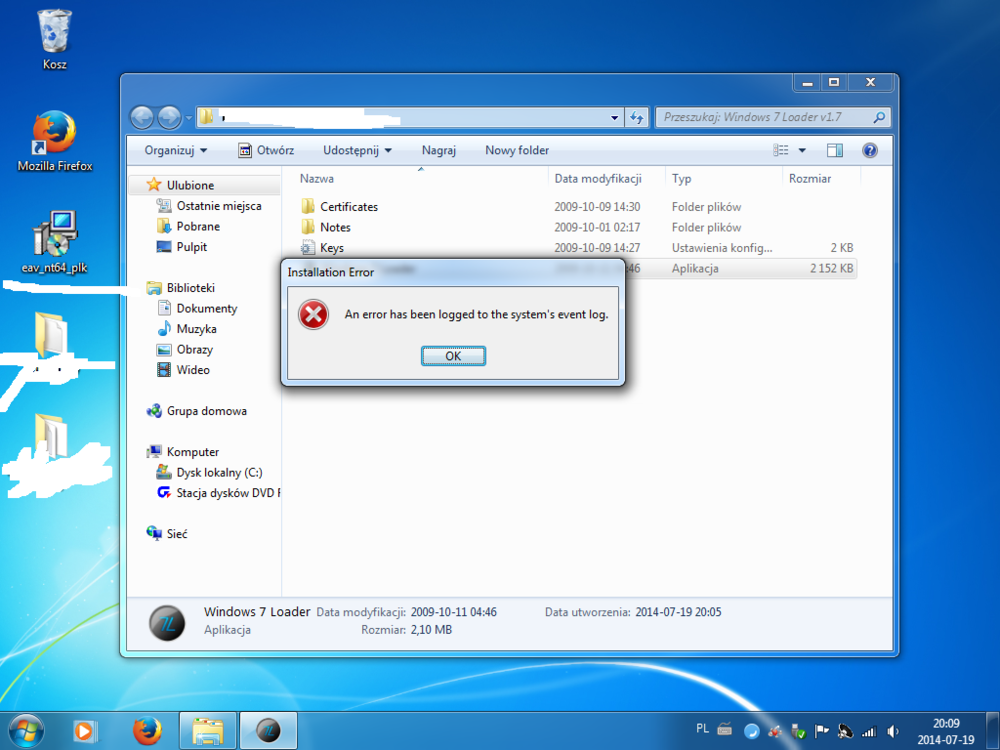
Task: Click the network signal icon in tray
Action: 869,732
